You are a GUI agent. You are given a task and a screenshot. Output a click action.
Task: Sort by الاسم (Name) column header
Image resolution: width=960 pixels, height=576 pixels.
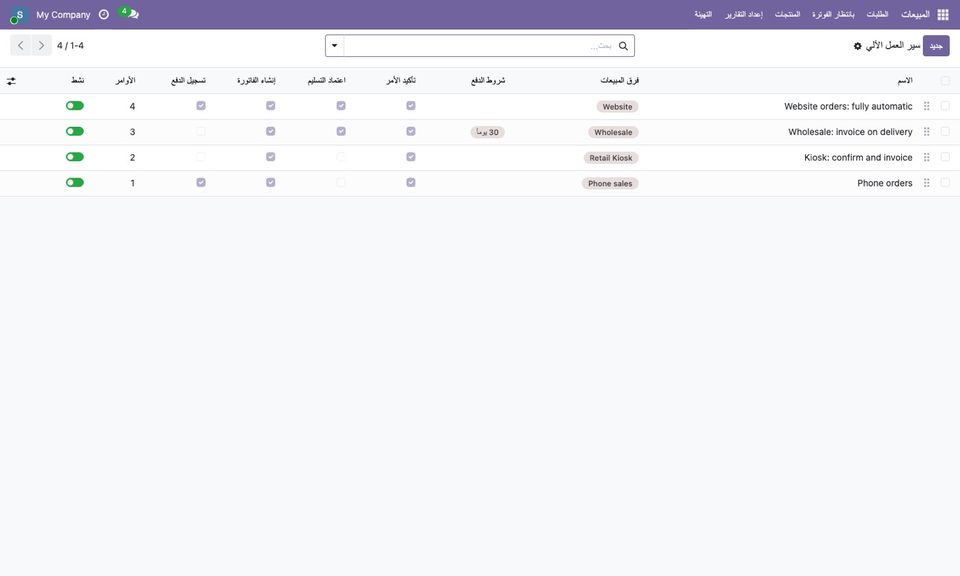pos(904,81)
